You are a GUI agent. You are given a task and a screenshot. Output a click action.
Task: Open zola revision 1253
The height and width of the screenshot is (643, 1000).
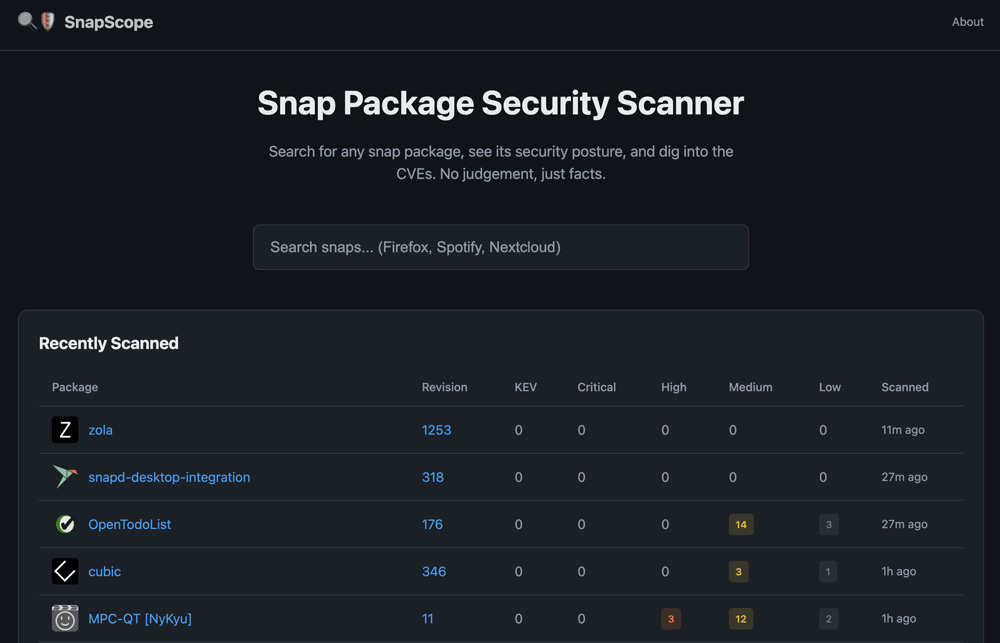pyautogui.click(x=436, y=430)
